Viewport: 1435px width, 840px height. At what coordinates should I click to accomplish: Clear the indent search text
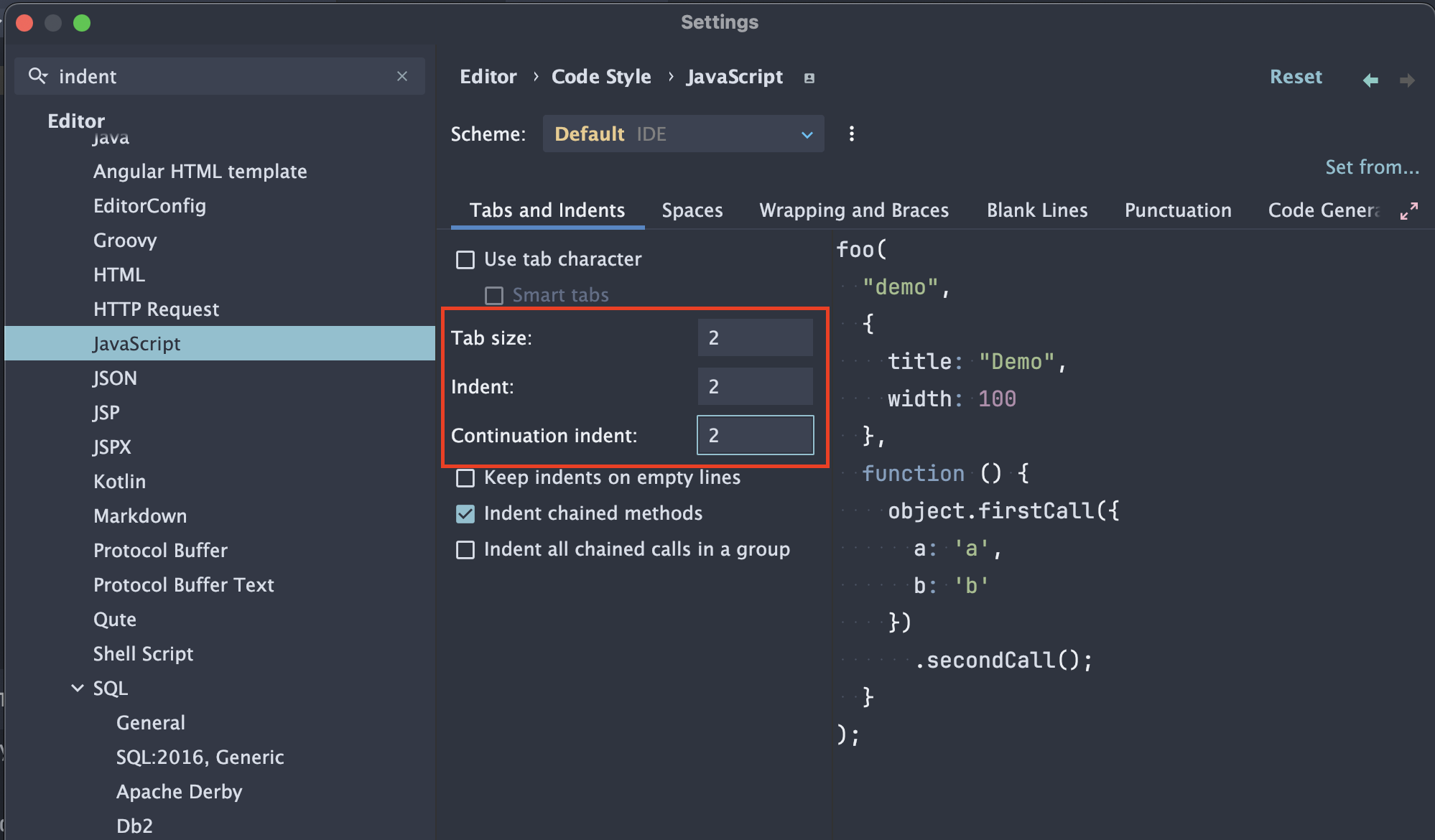coord(402,76)
